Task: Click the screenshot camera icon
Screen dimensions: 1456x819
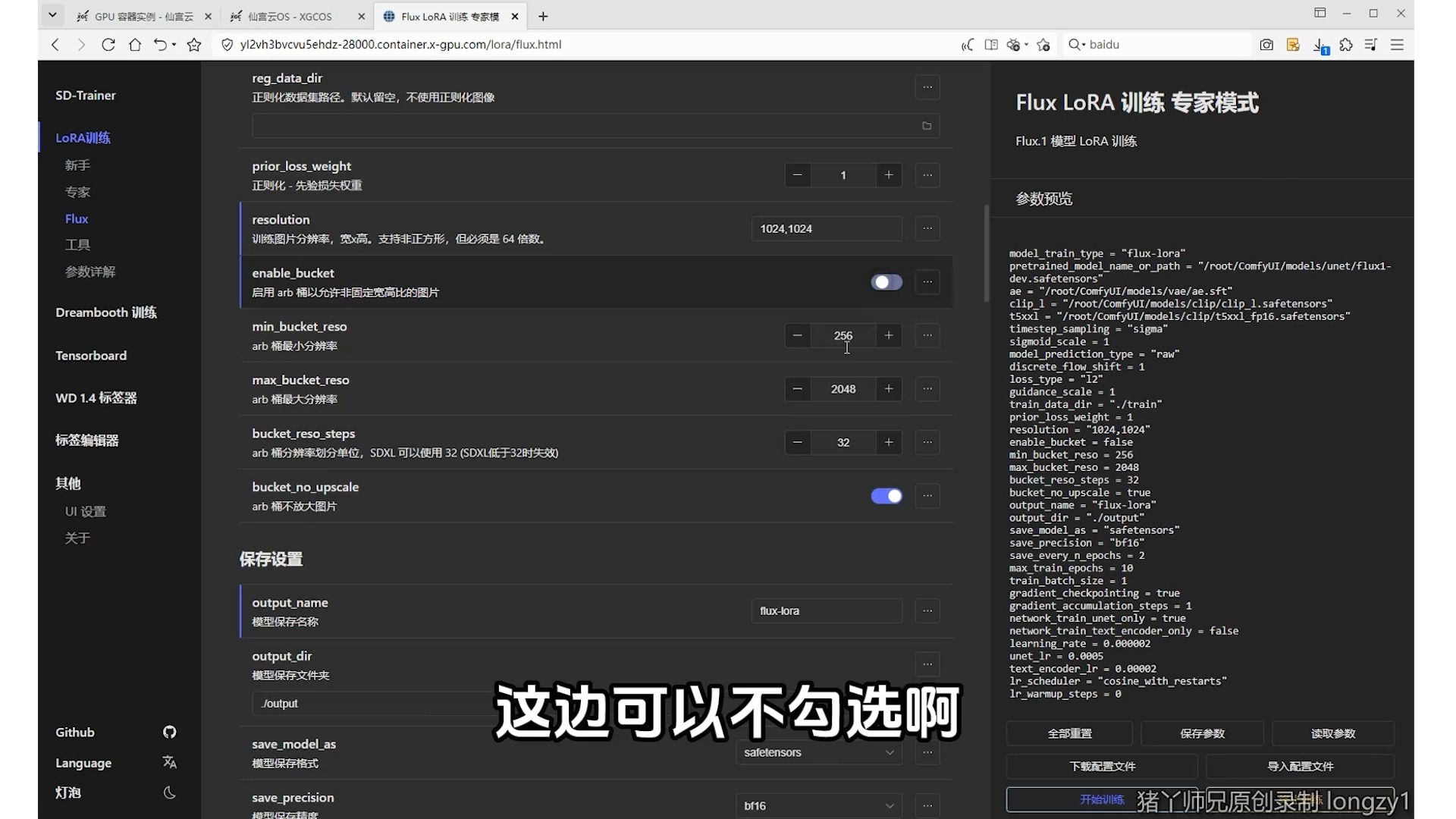Action: (1266, 45)
